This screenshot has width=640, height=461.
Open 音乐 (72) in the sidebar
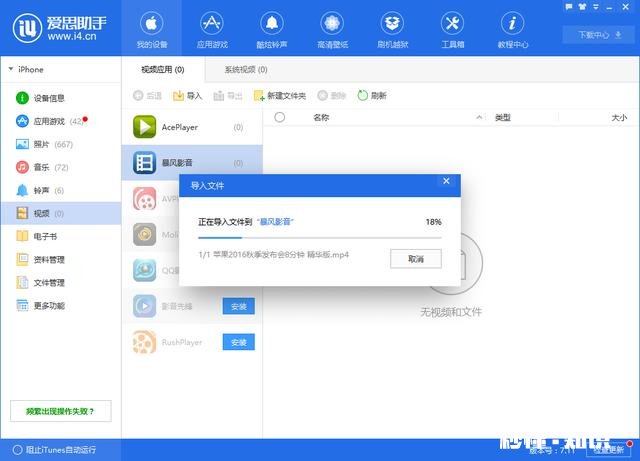[61, 167]
